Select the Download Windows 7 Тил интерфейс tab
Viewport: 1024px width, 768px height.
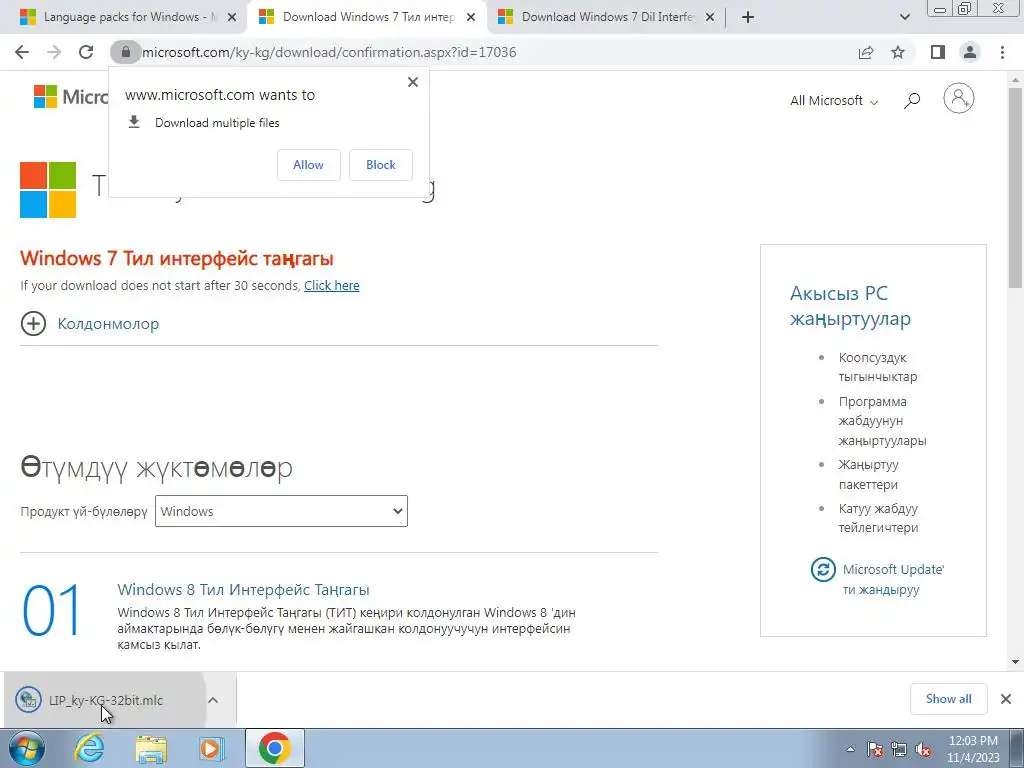(367, 18)
